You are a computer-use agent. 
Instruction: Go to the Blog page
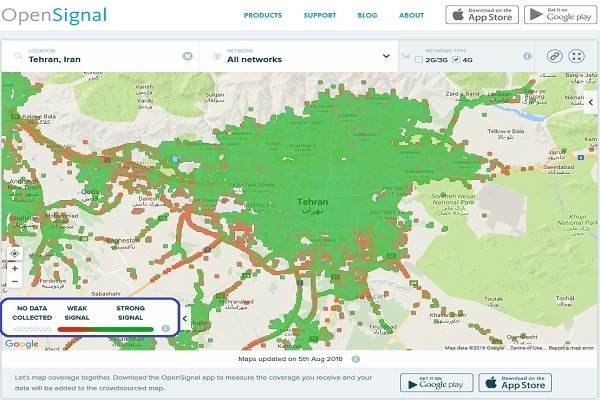tap(367, 16)
